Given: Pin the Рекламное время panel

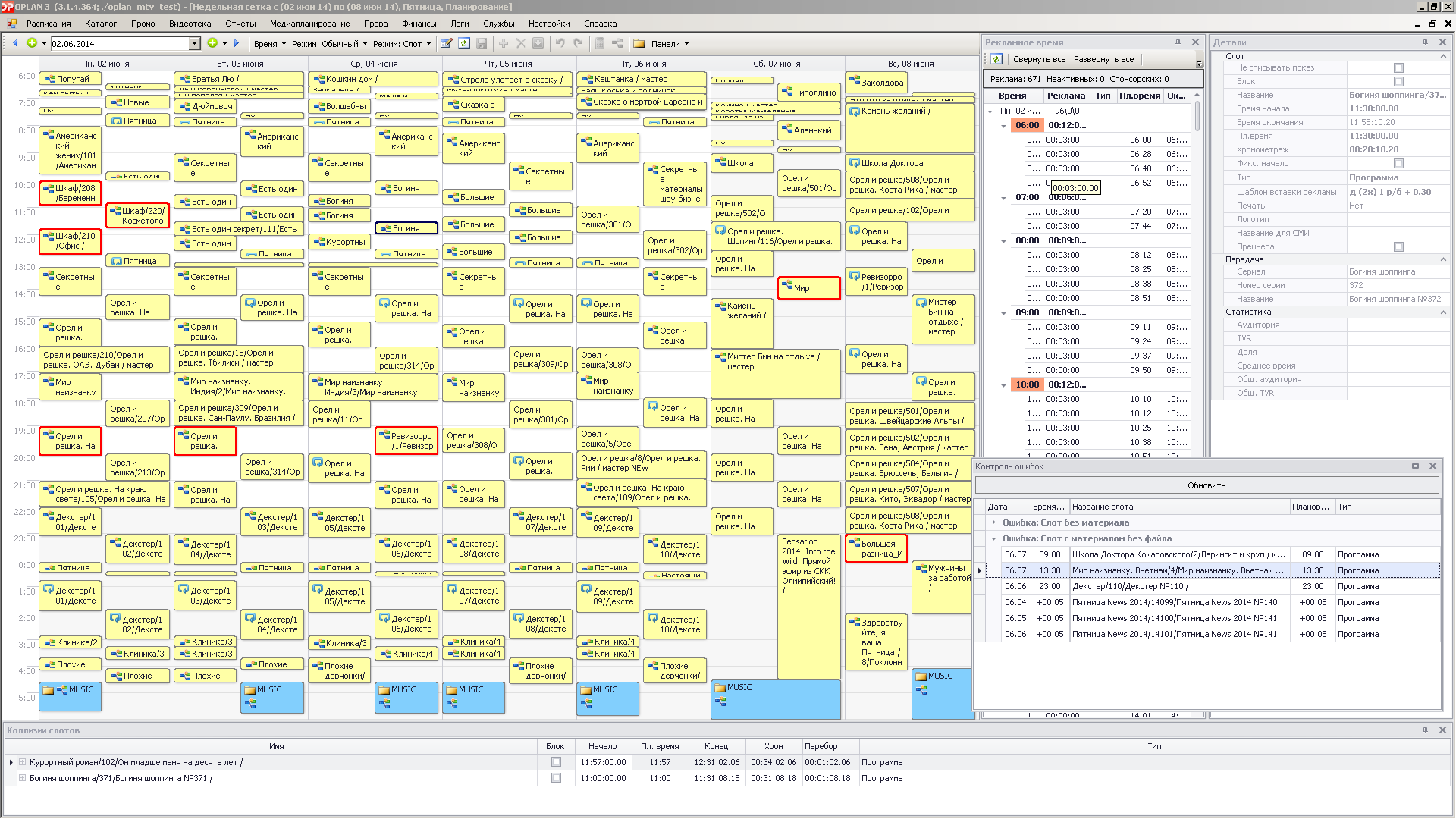Looking at the screenshot, I should 1178,42.
